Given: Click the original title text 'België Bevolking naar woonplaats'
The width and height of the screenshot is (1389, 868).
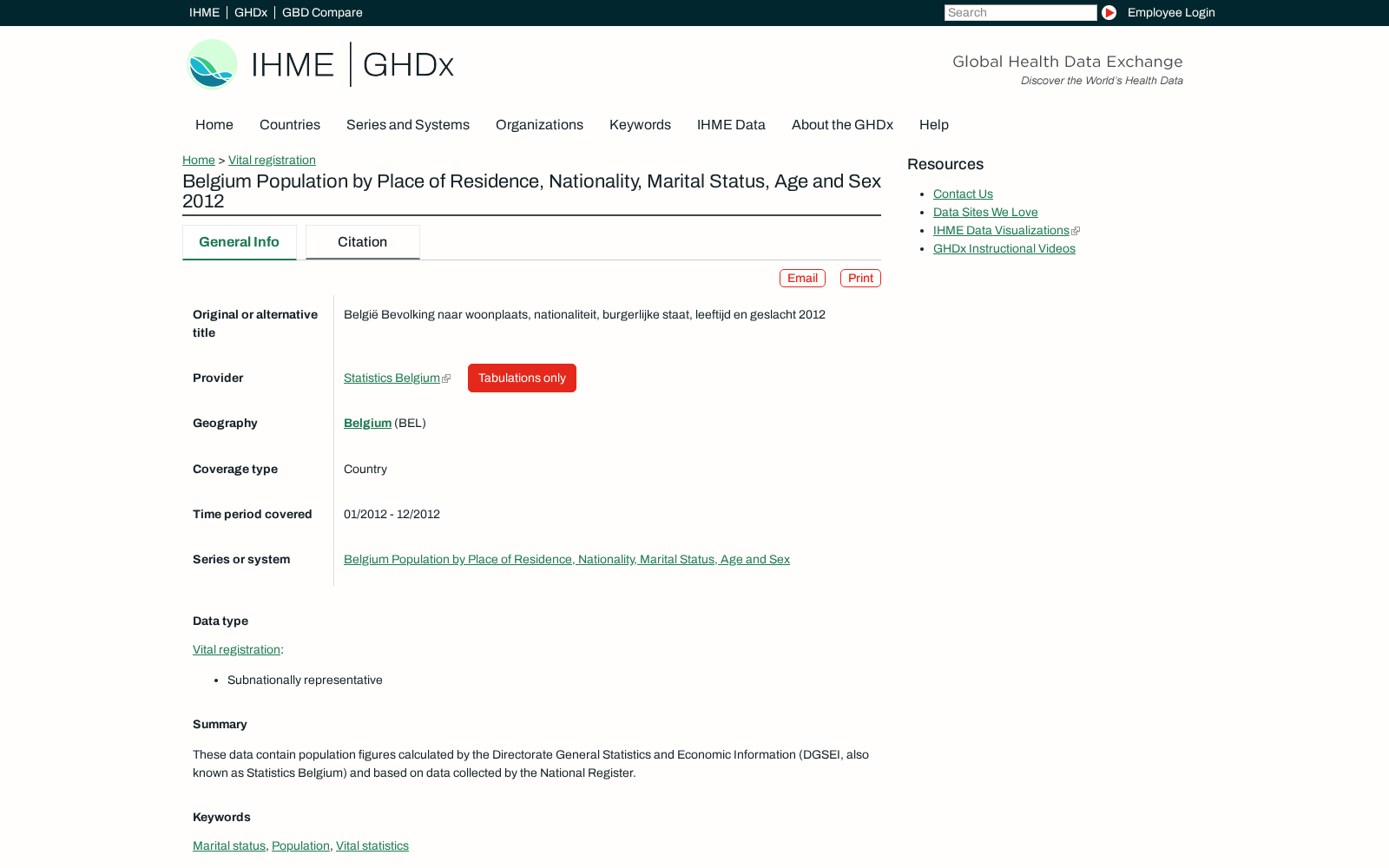Looking at the screenshot, I should (584, 314).
